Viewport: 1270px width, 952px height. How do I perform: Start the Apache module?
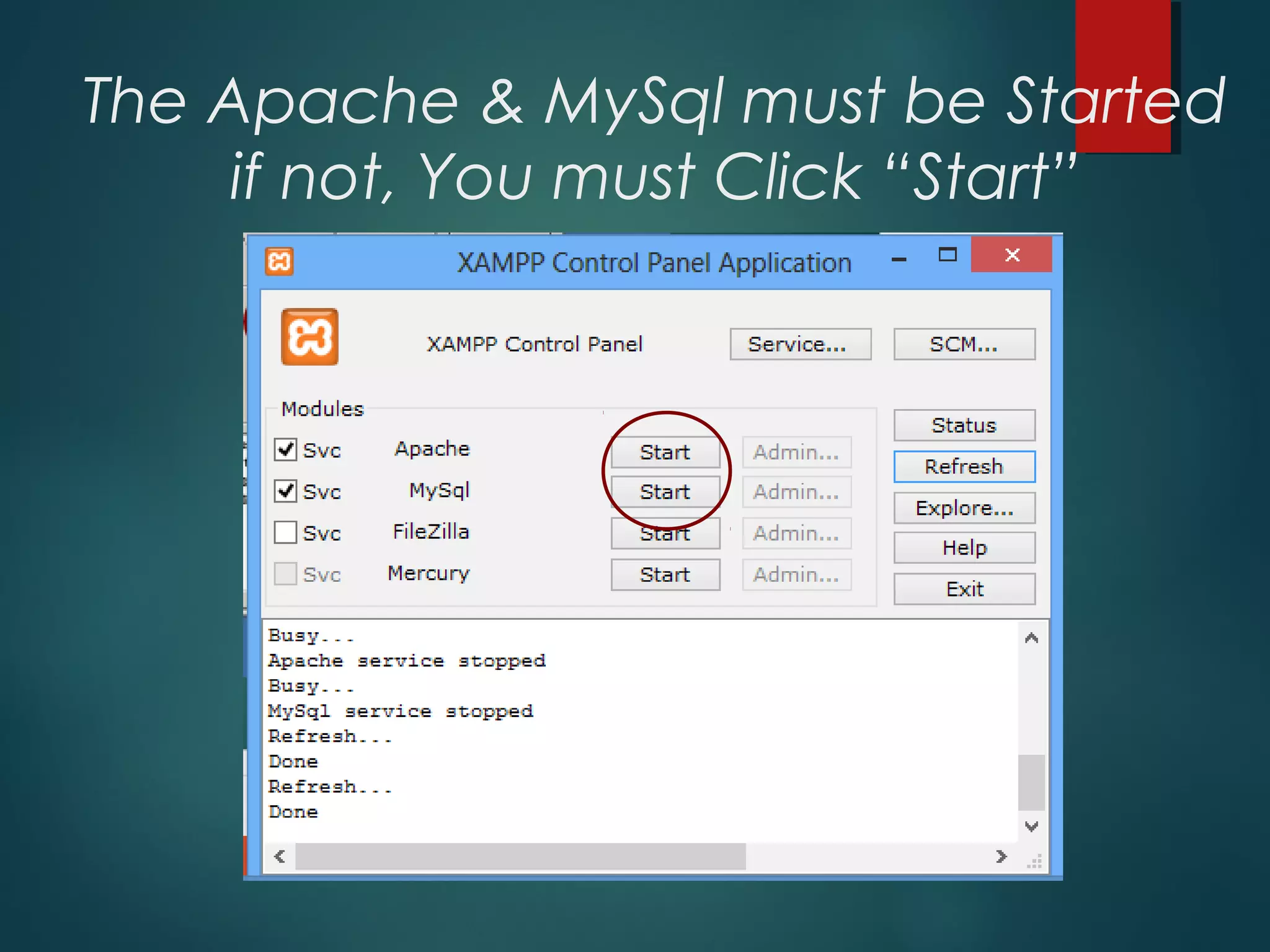click(x=665, y=452)
